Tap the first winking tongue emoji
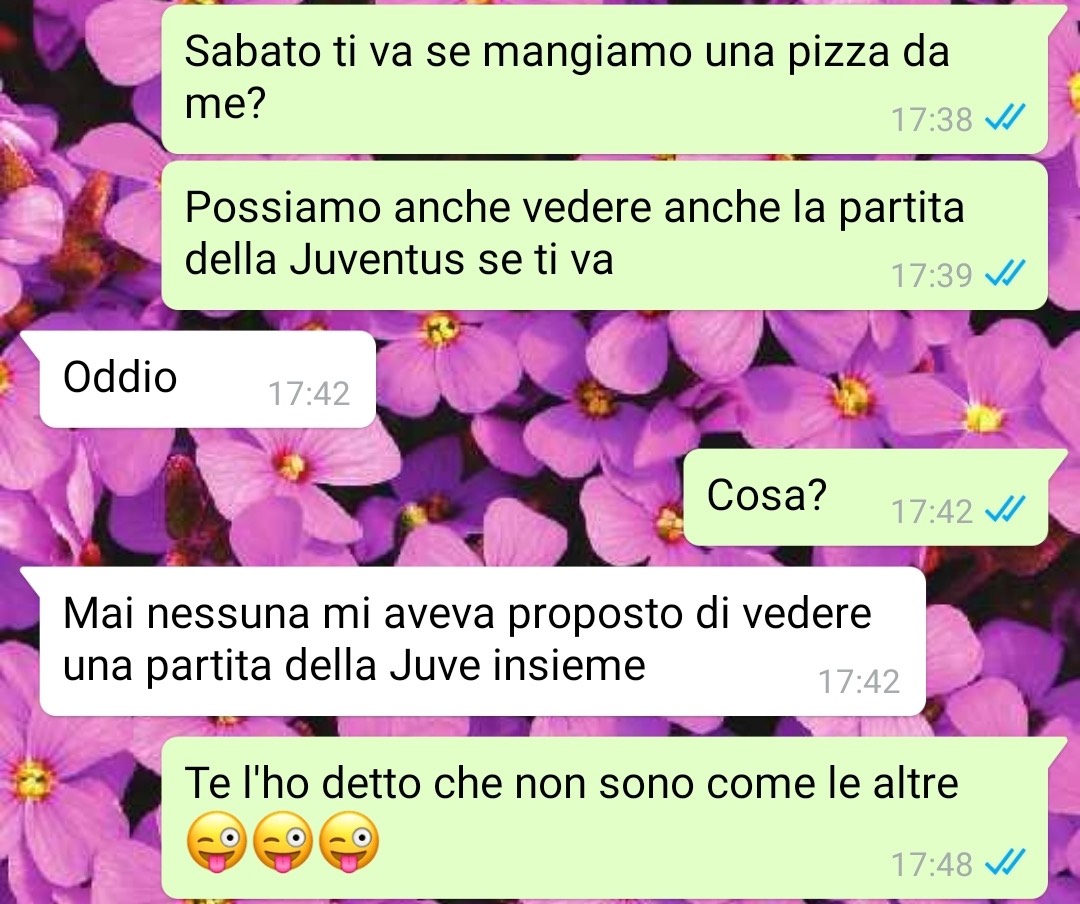This screenshot has width=1080, height=904. click(x=216, y=841)
